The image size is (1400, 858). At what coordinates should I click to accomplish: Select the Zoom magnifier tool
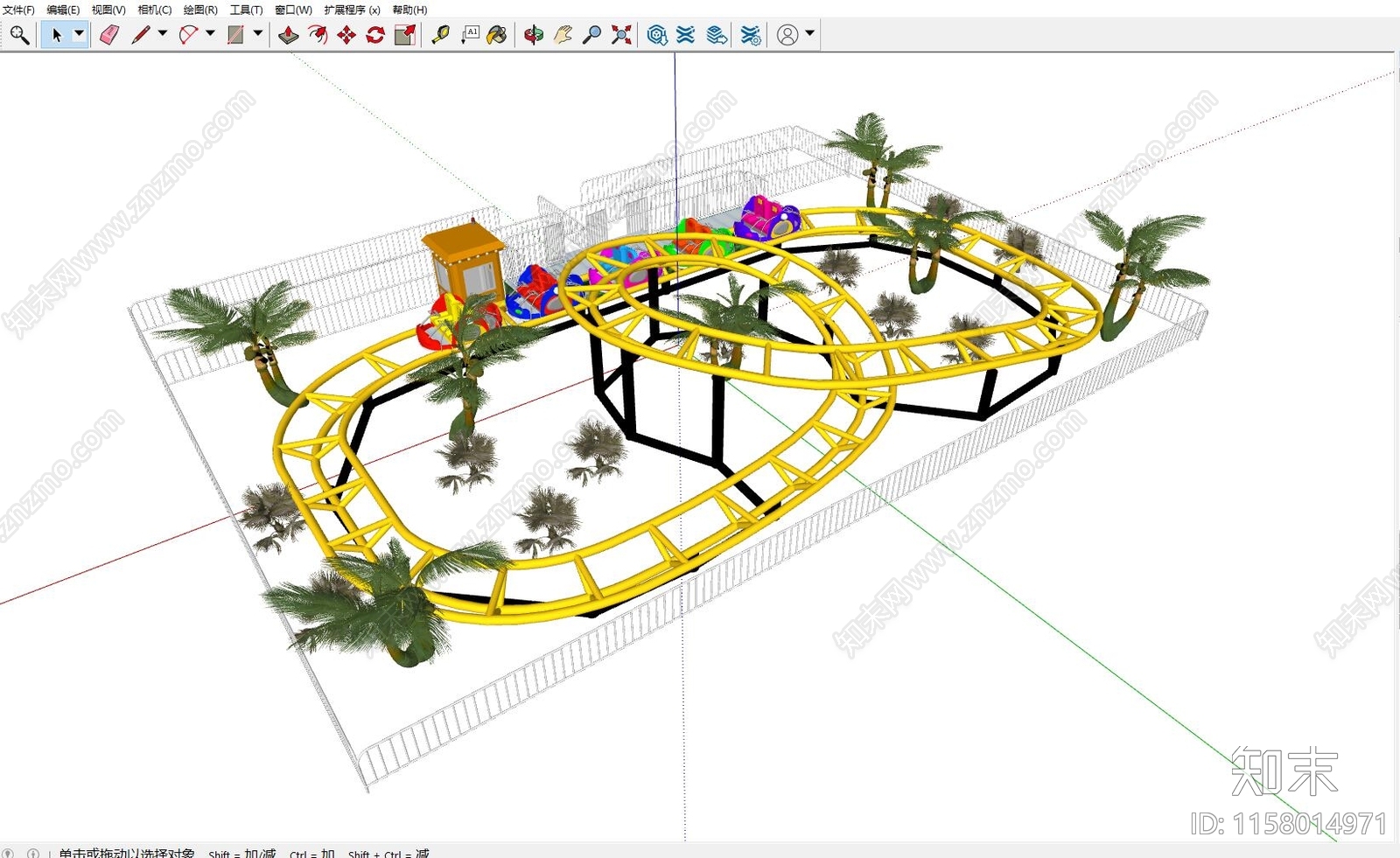click(591, 35)
